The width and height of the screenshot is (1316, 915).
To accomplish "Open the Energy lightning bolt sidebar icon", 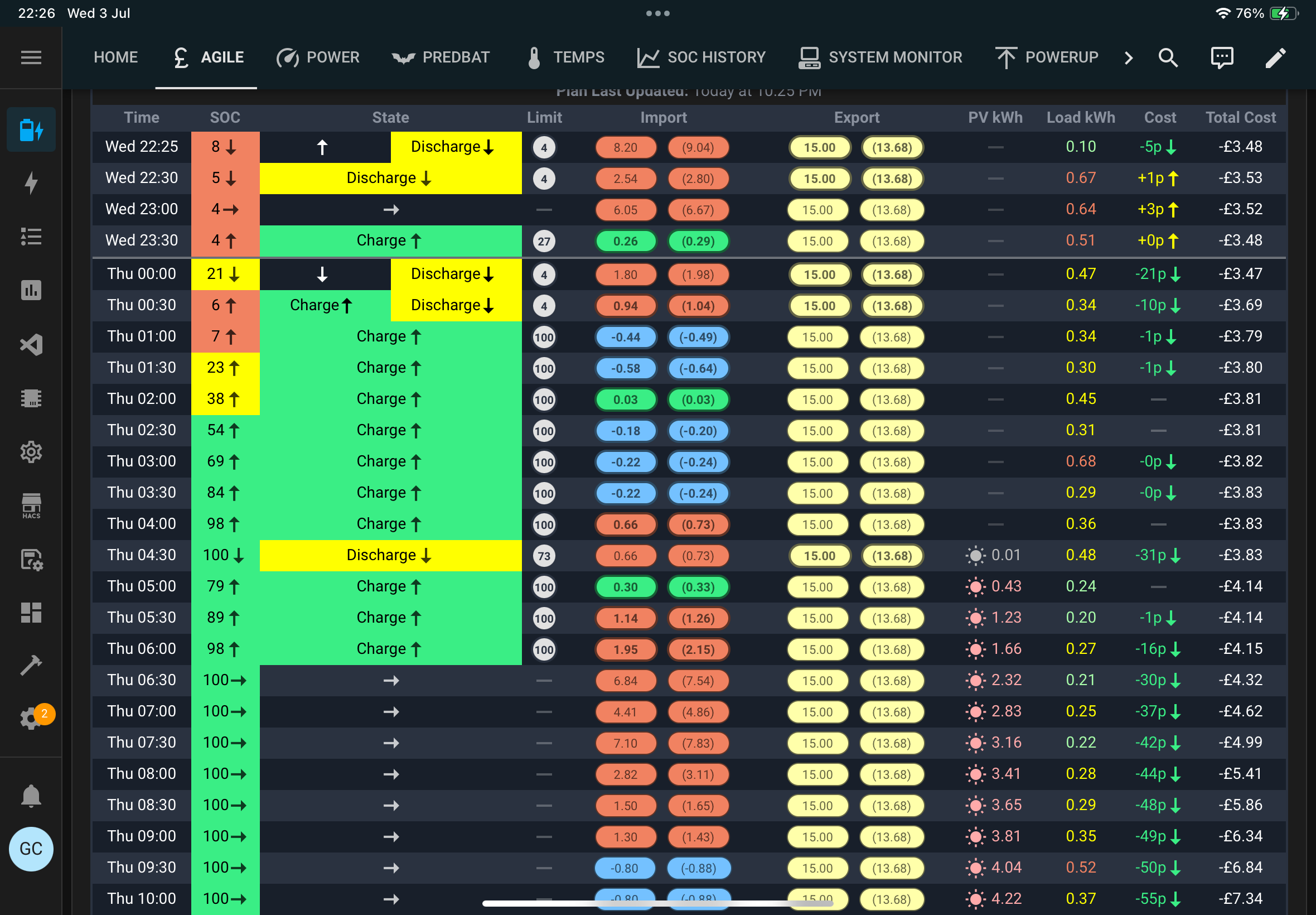I will tap(31, 183).
